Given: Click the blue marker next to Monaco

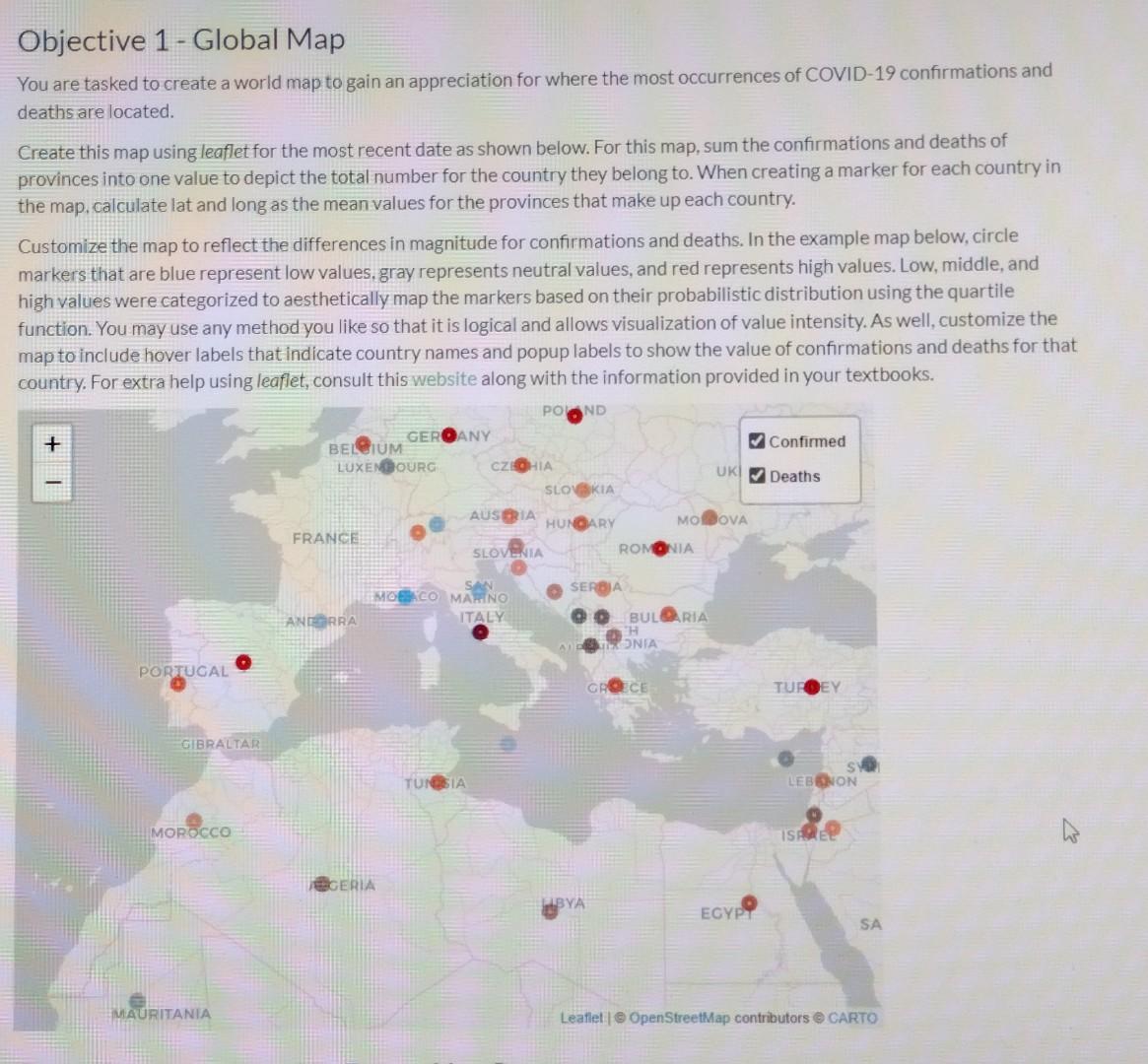Looking at the screenshot, I should click(x=403, y=596).
